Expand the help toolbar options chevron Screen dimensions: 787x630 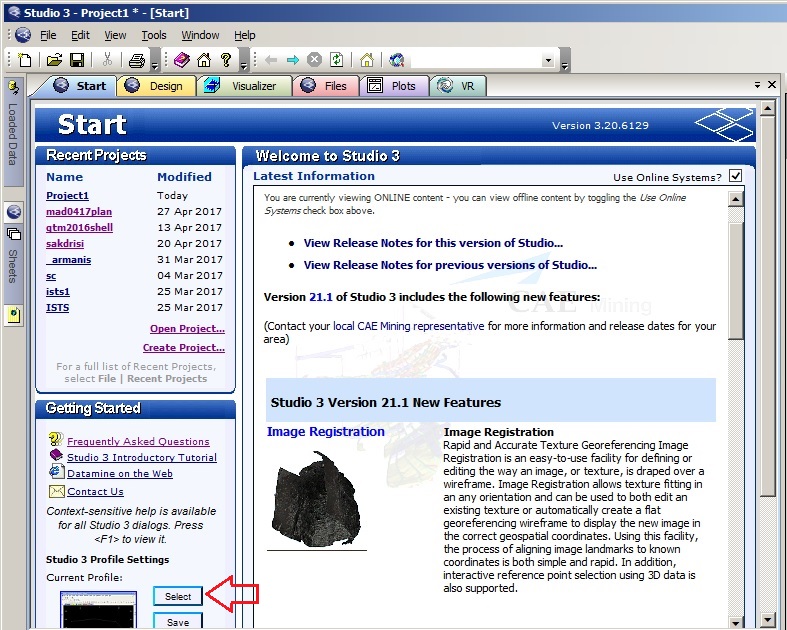click(x=243, y=62)
